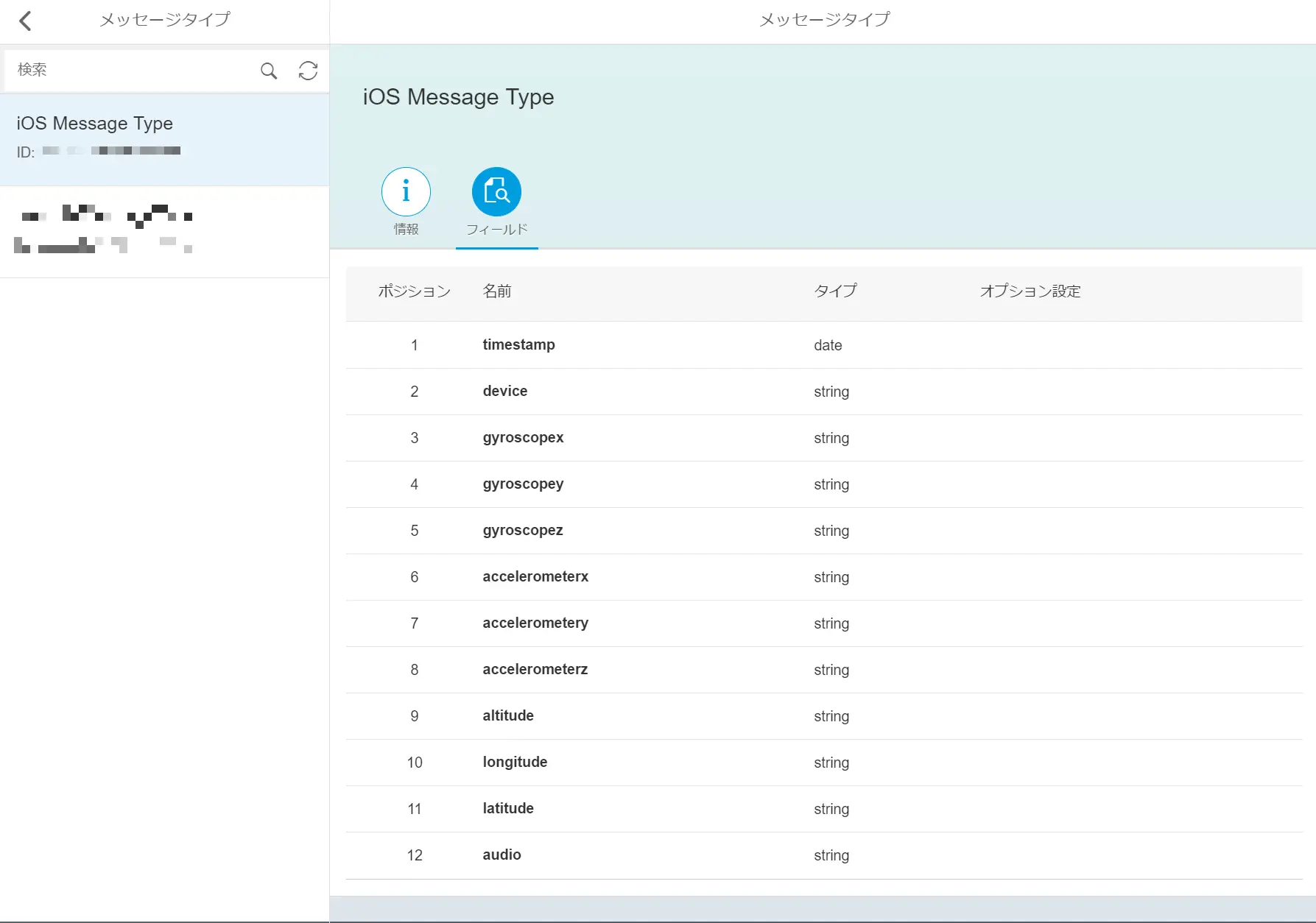Select the accelerometerz field name
The width and height of the screenshot is (1316, 923).
pos(535,669)
